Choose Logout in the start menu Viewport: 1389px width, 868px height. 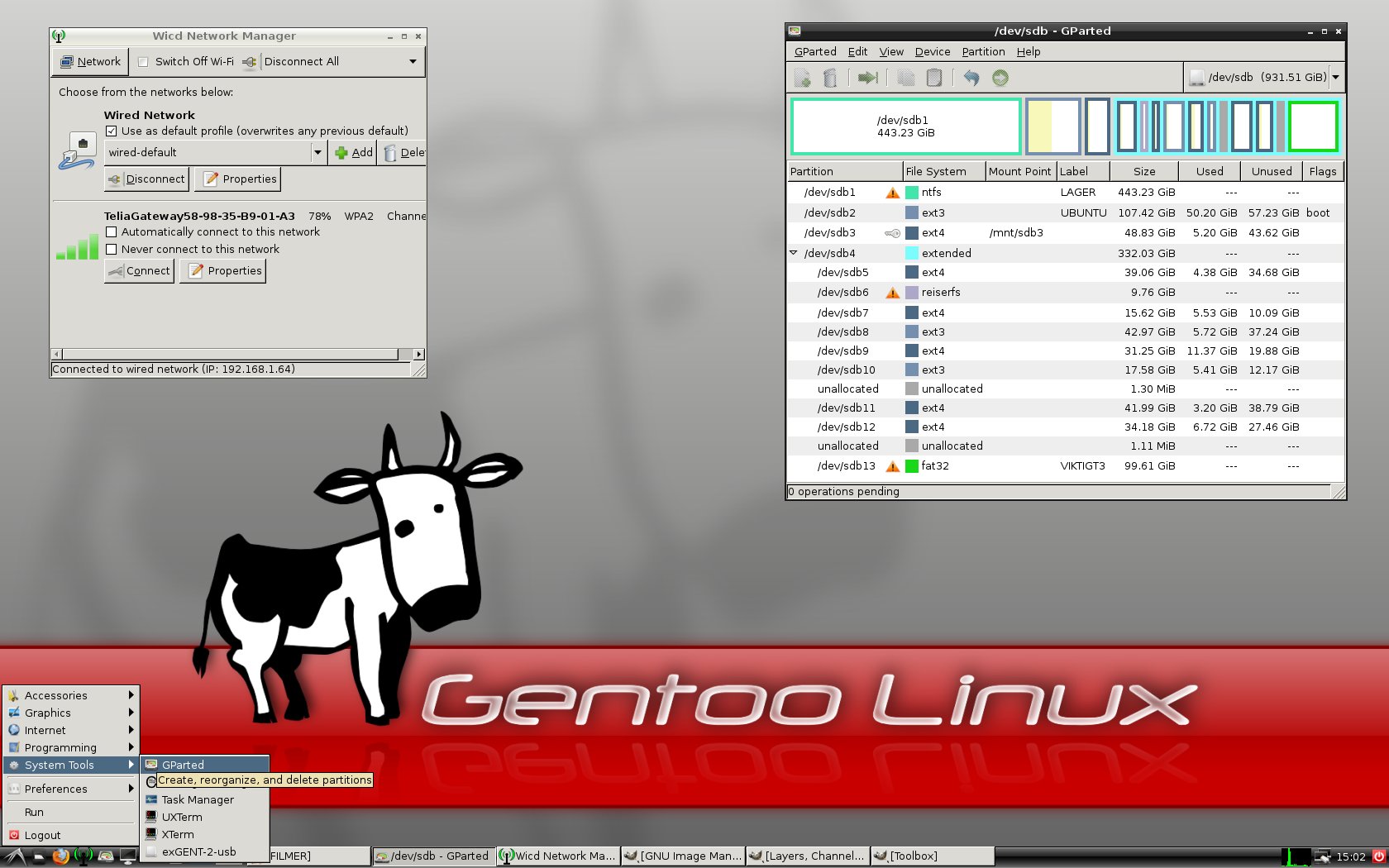(x=70, y=835)
